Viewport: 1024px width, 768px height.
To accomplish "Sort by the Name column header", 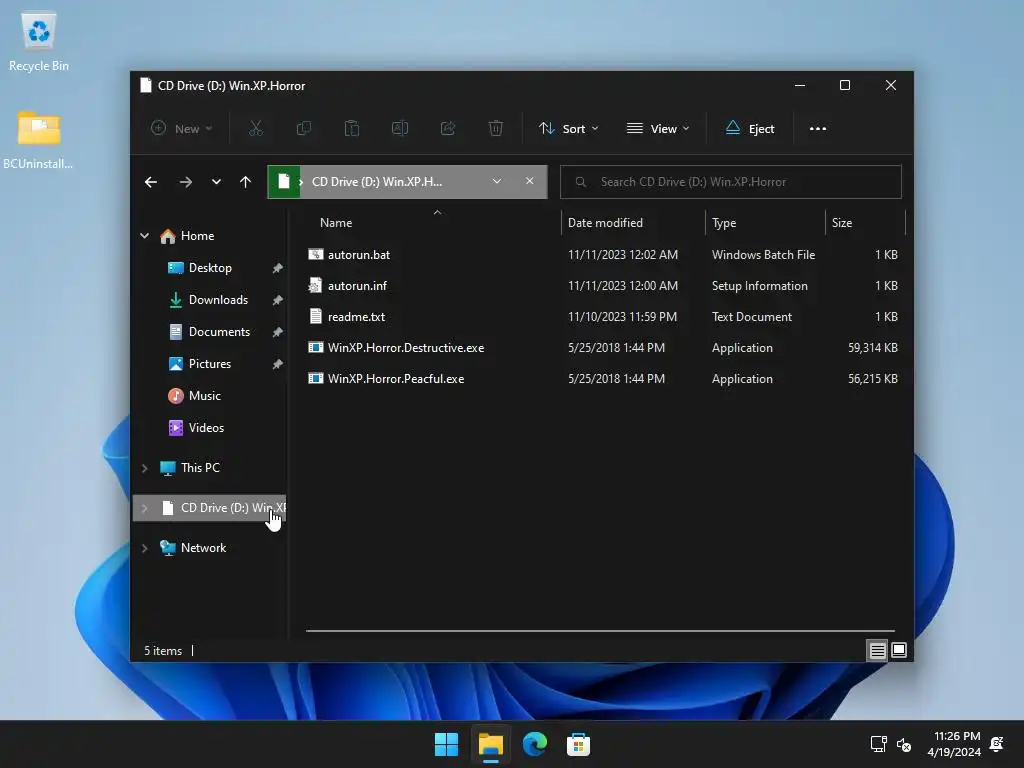I will point(336,223).
